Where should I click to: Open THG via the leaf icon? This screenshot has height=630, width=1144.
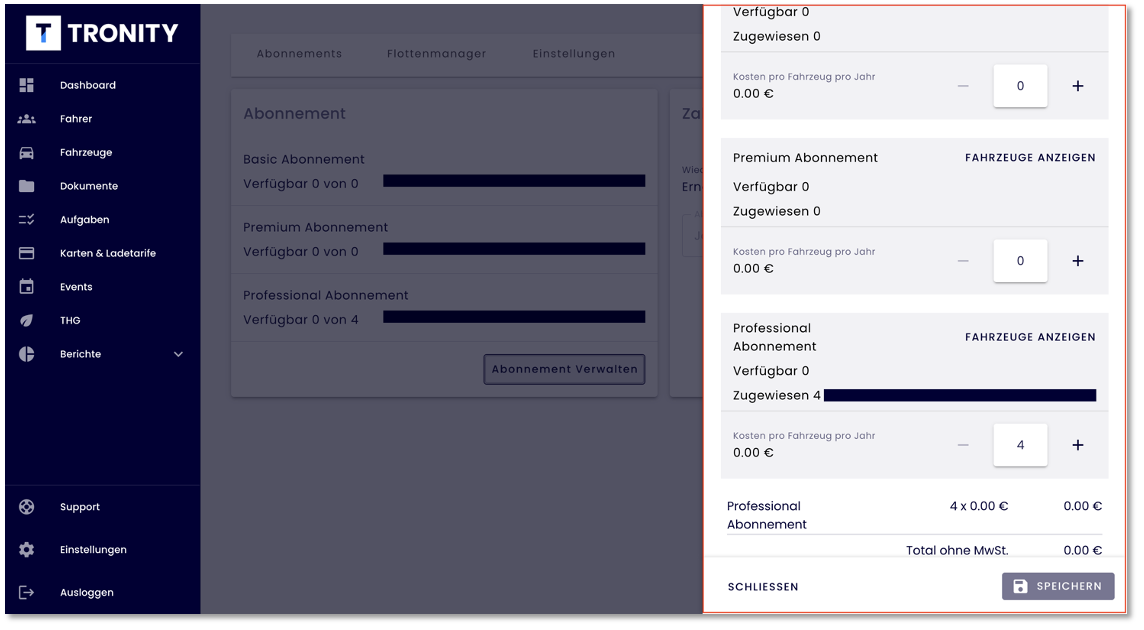click(x=27, y=321)
